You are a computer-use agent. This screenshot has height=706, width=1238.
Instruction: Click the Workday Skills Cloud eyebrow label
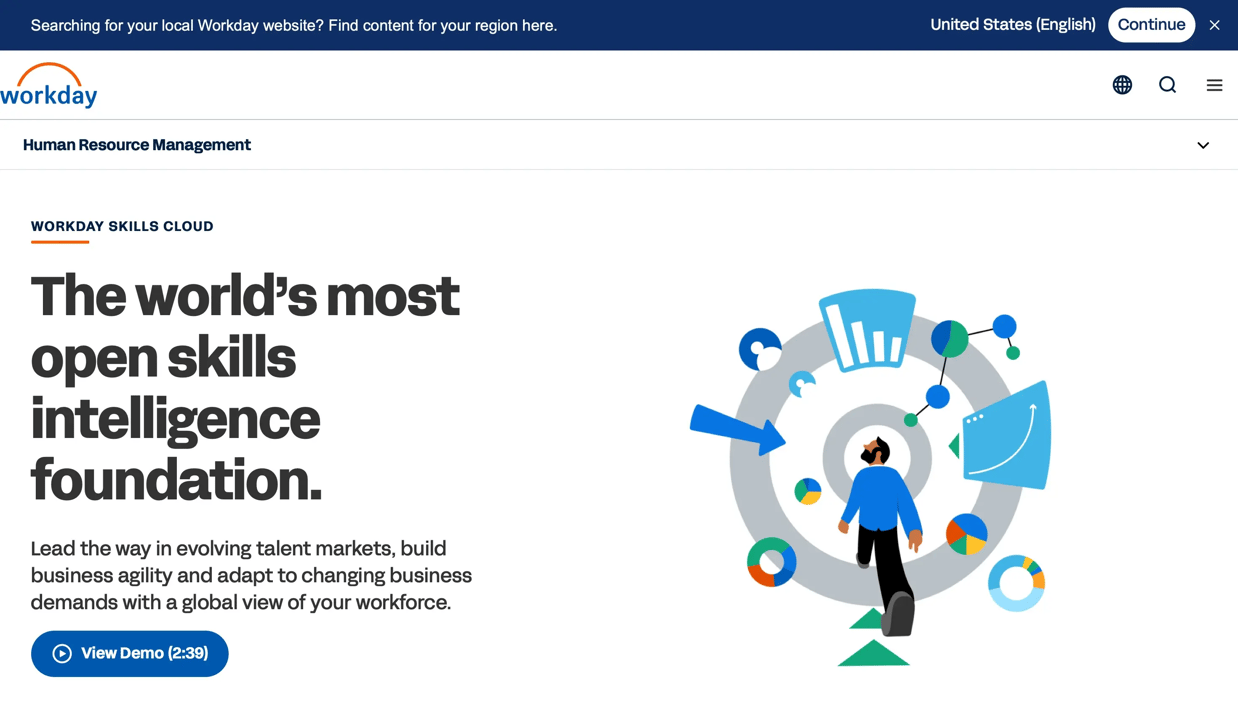[122, 226]
